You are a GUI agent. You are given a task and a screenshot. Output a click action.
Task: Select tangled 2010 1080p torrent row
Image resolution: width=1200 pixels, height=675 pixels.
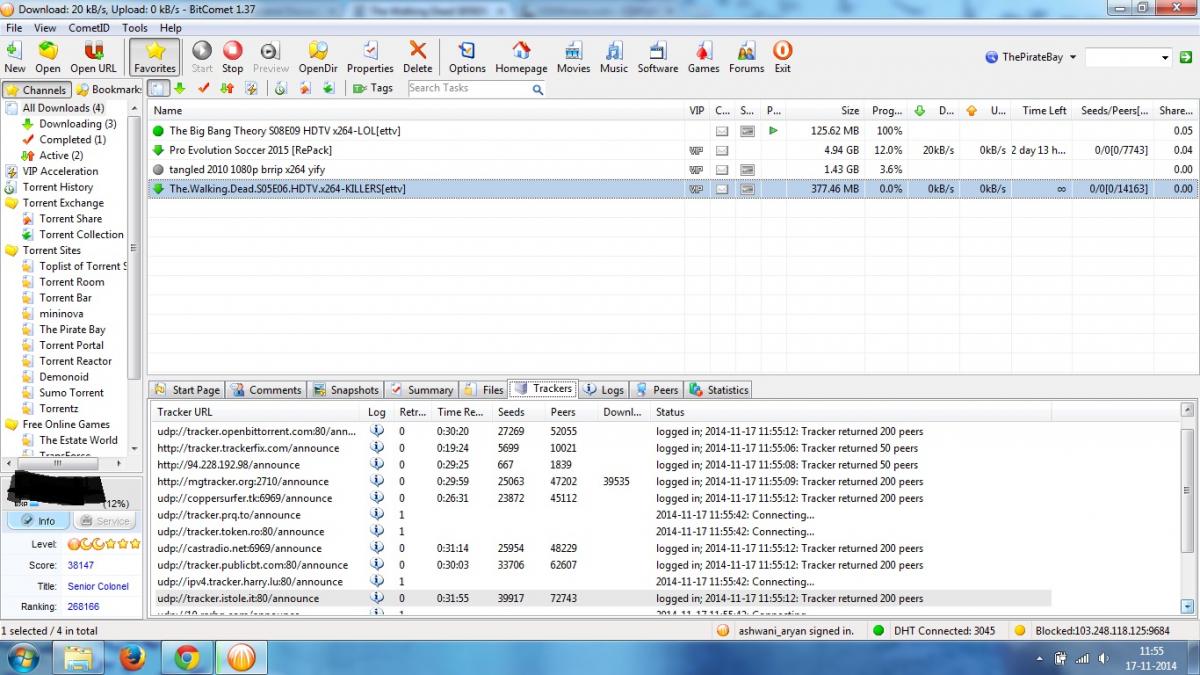point(672,169)
